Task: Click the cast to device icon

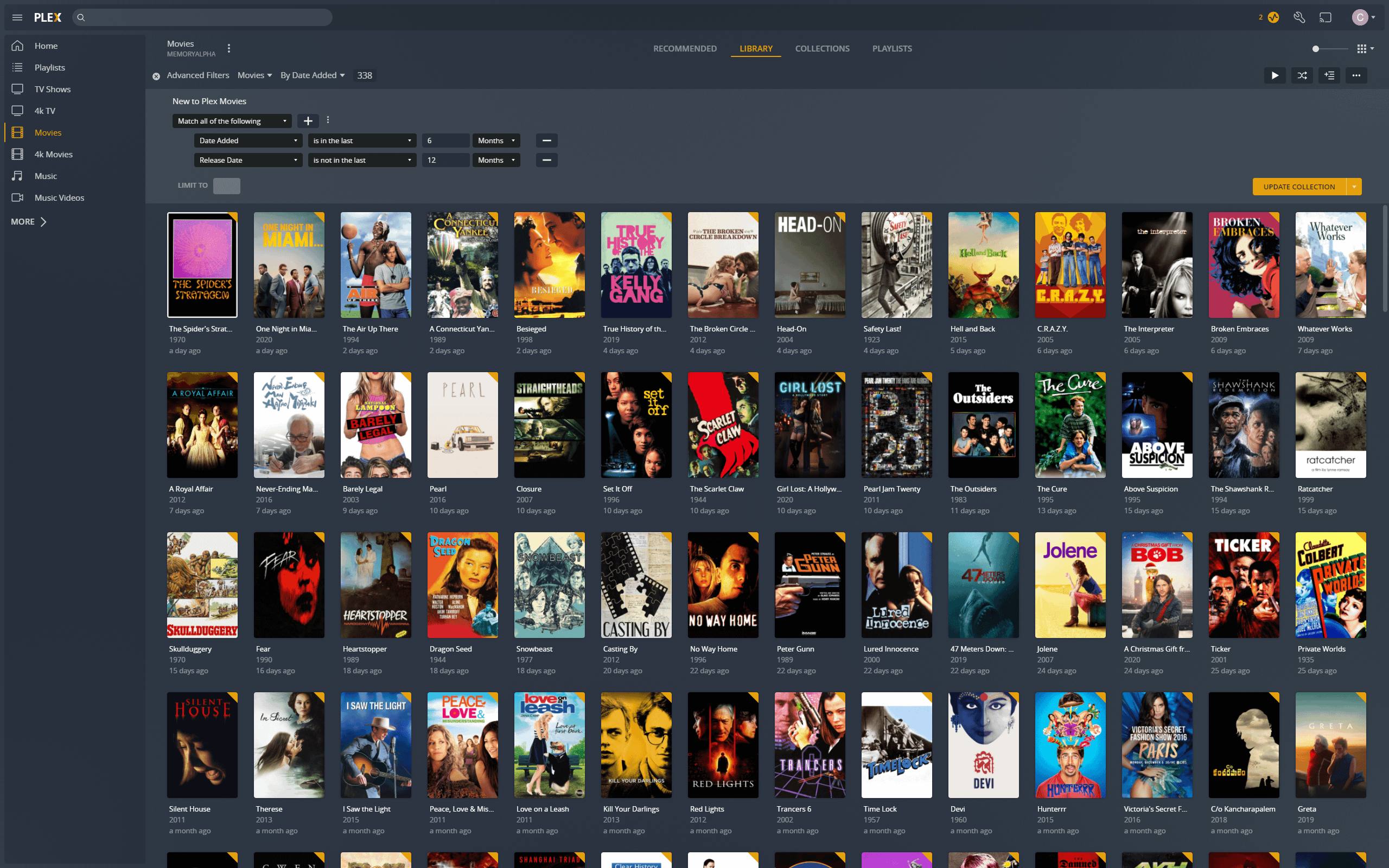Action: pyautogui.click(x=1326, y=17)
